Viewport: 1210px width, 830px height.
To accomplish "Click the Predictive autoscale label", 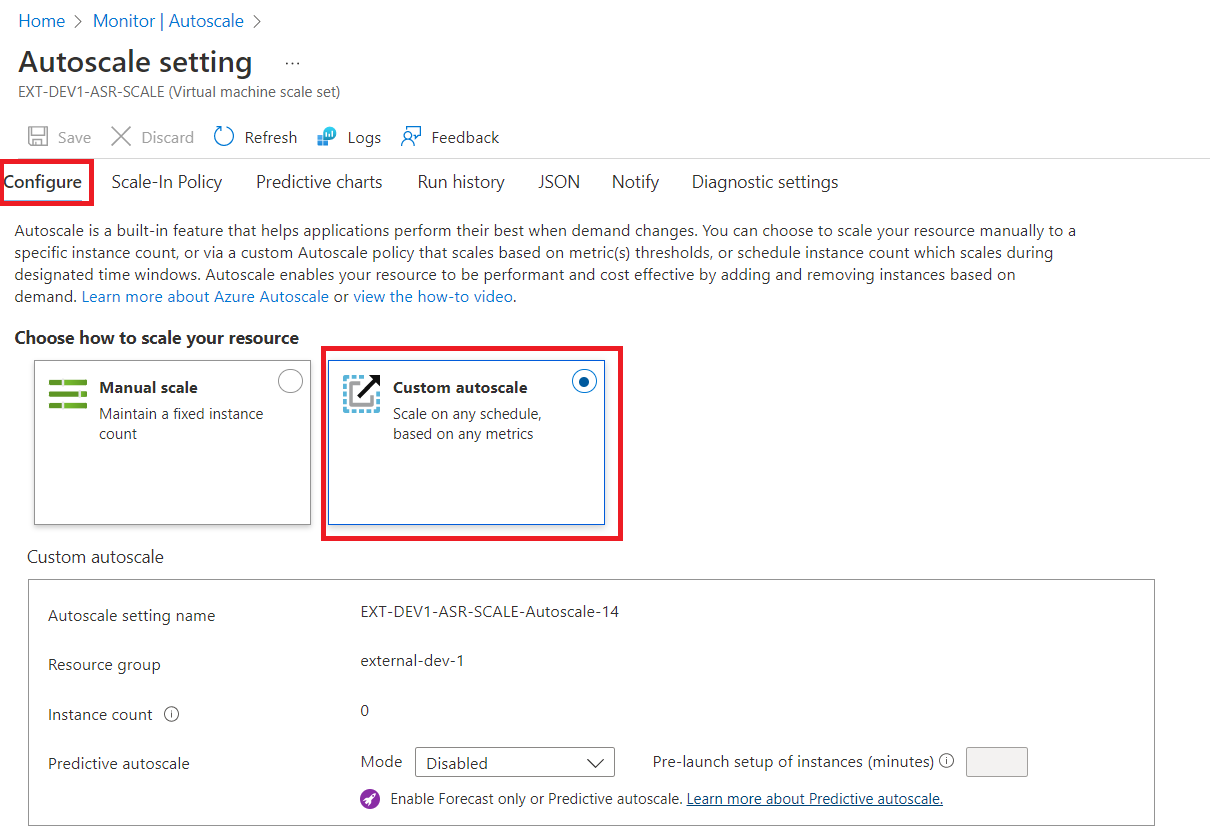I will point(119,764).
